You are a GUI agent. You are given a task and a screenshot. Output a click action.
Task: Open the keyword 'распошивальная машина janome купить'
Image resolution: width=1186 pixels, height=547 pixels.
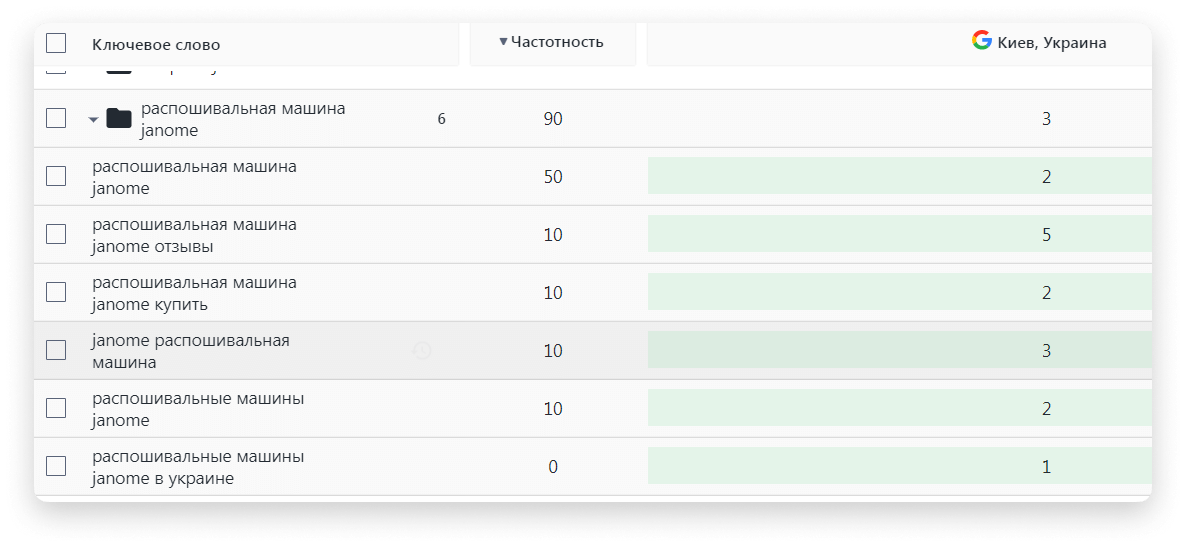pos(194,294)
